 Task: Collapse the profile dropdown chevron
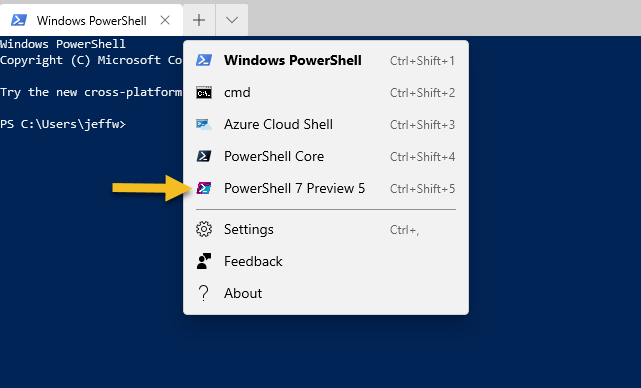tap(232, 20)
